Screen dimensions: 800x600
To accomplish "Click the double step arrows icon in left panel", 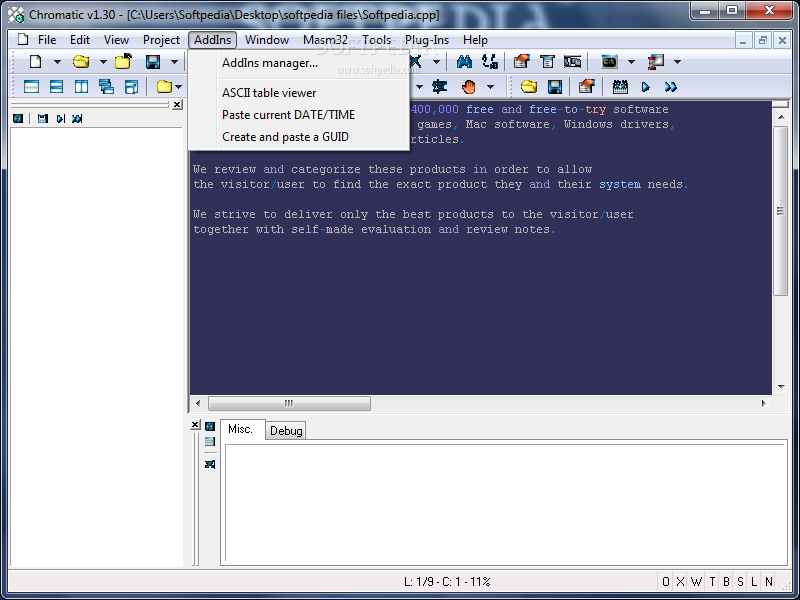I will (x=77, y=119).
